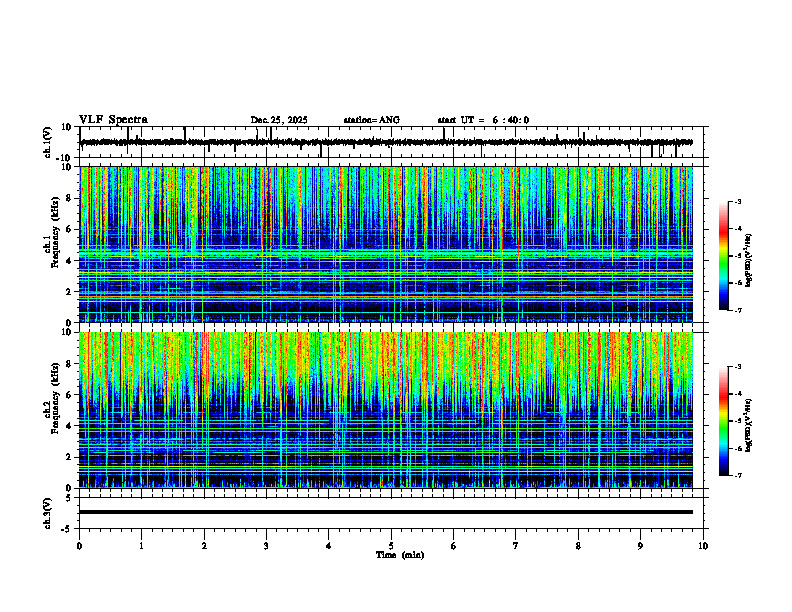Click the "start UT = 6:40:0" label

(483, 120)
